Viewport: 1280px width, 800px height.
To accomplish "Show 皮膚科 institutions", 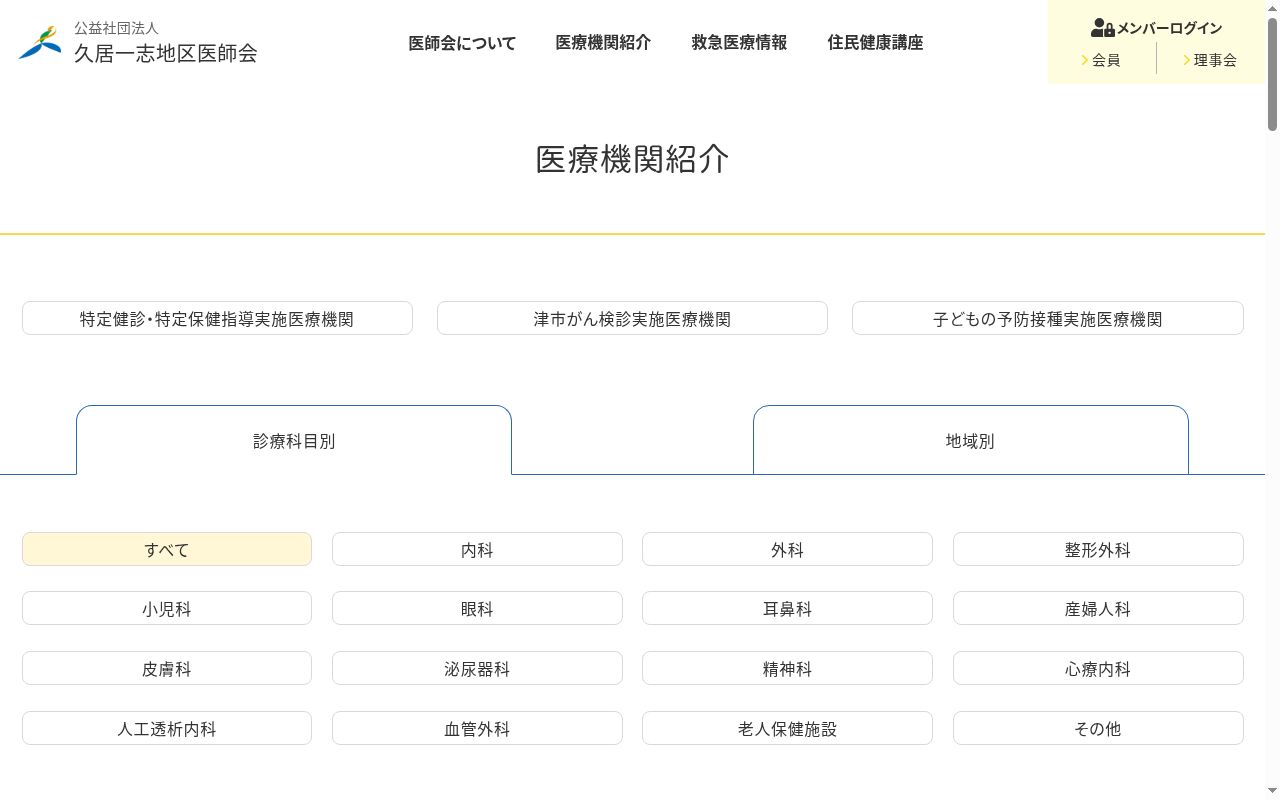I will coord(167,668).
